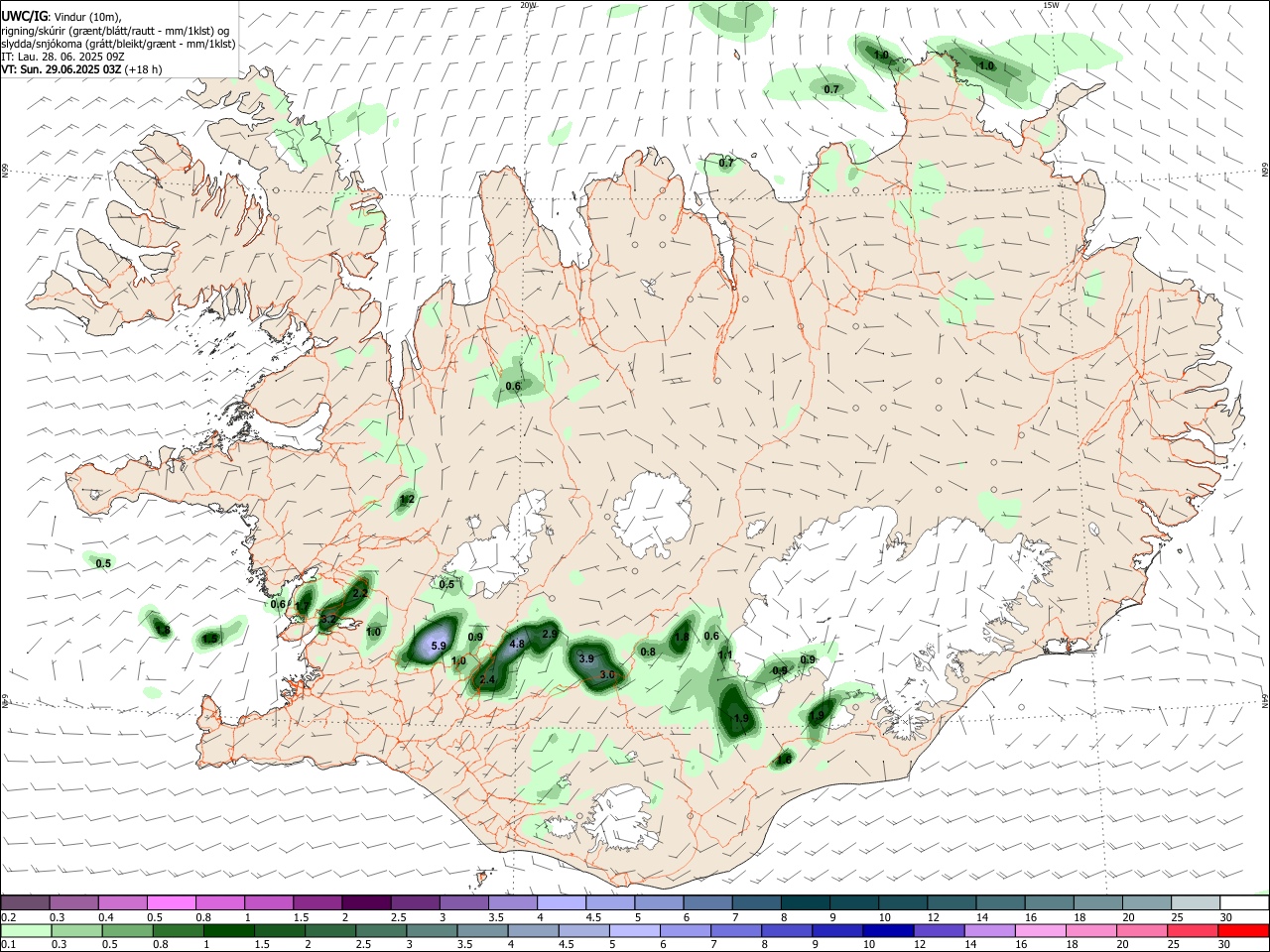Select the 1.6 precipitation label
Screen dimensions: 1270x952
click(x=785, y=760)
